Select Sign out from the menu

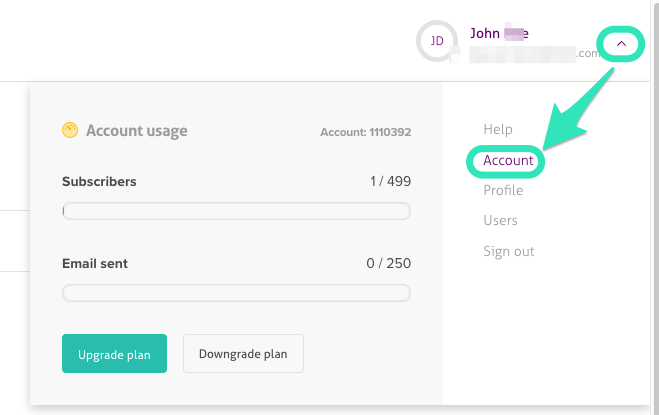[509, 251]
